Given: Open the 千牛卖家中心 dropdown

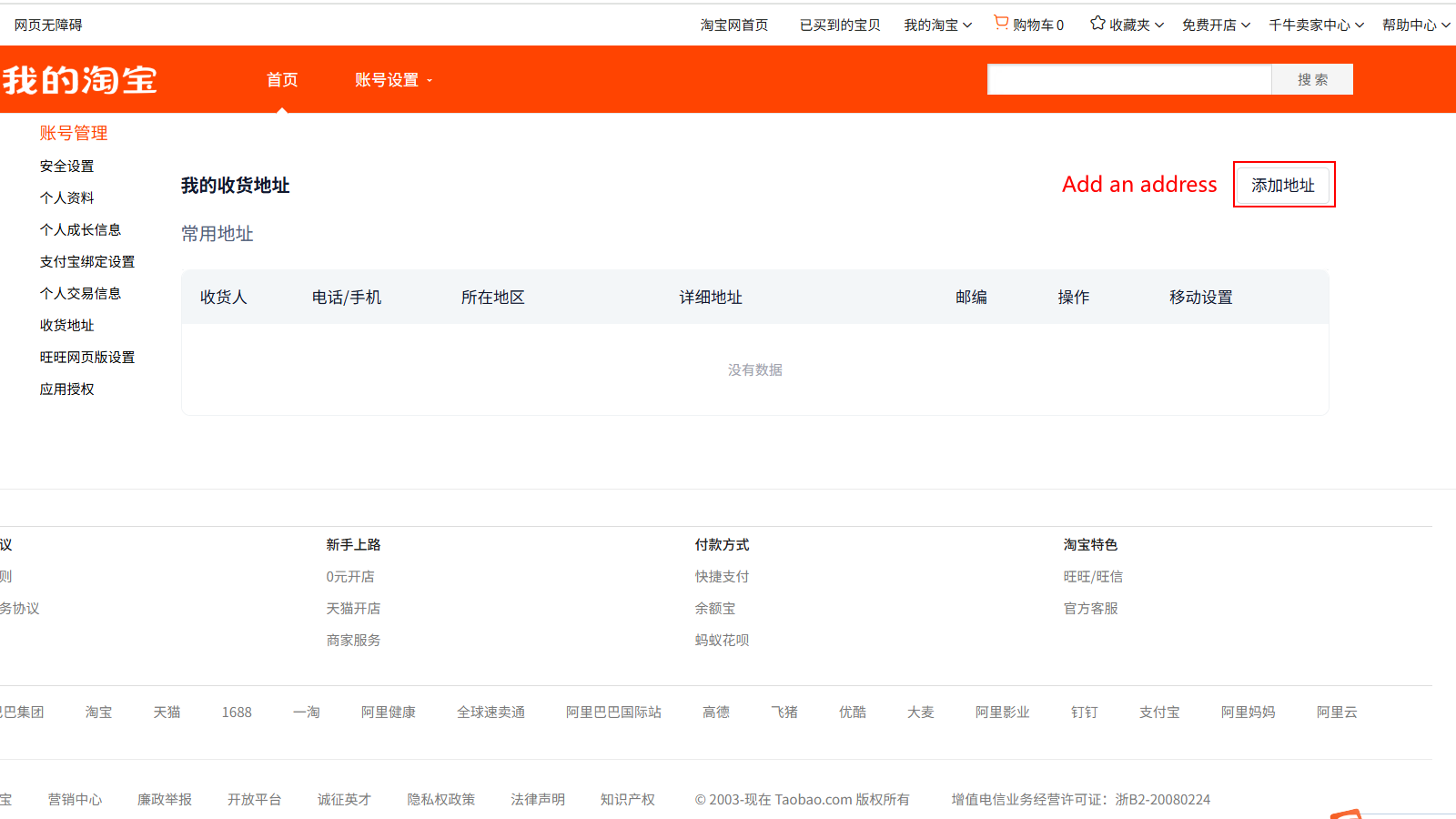Looking at the screenshot, I should point(1316,25).
